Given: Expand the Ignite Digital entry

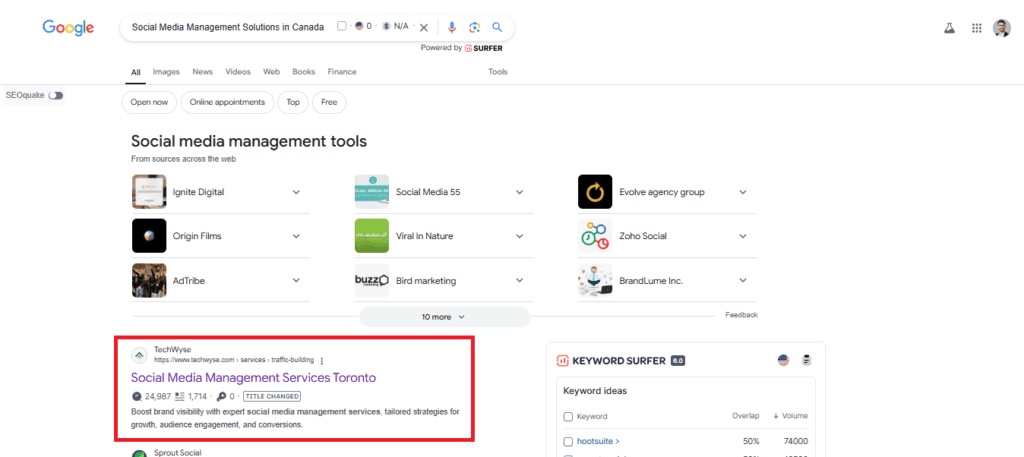Looking at the screenshot, I should coord(296,192).
